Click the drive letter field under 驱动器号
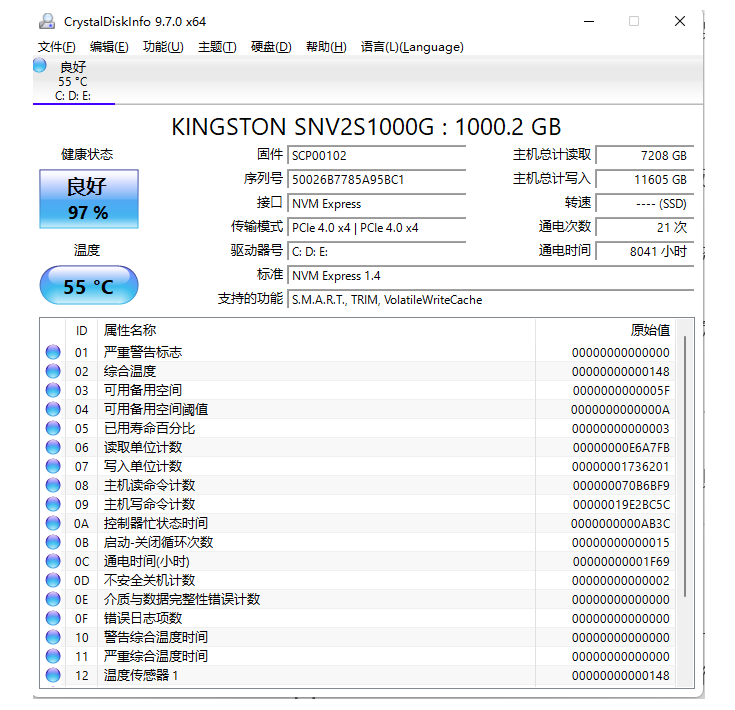The height and width of the screenshot is (710, 735). 376,252
